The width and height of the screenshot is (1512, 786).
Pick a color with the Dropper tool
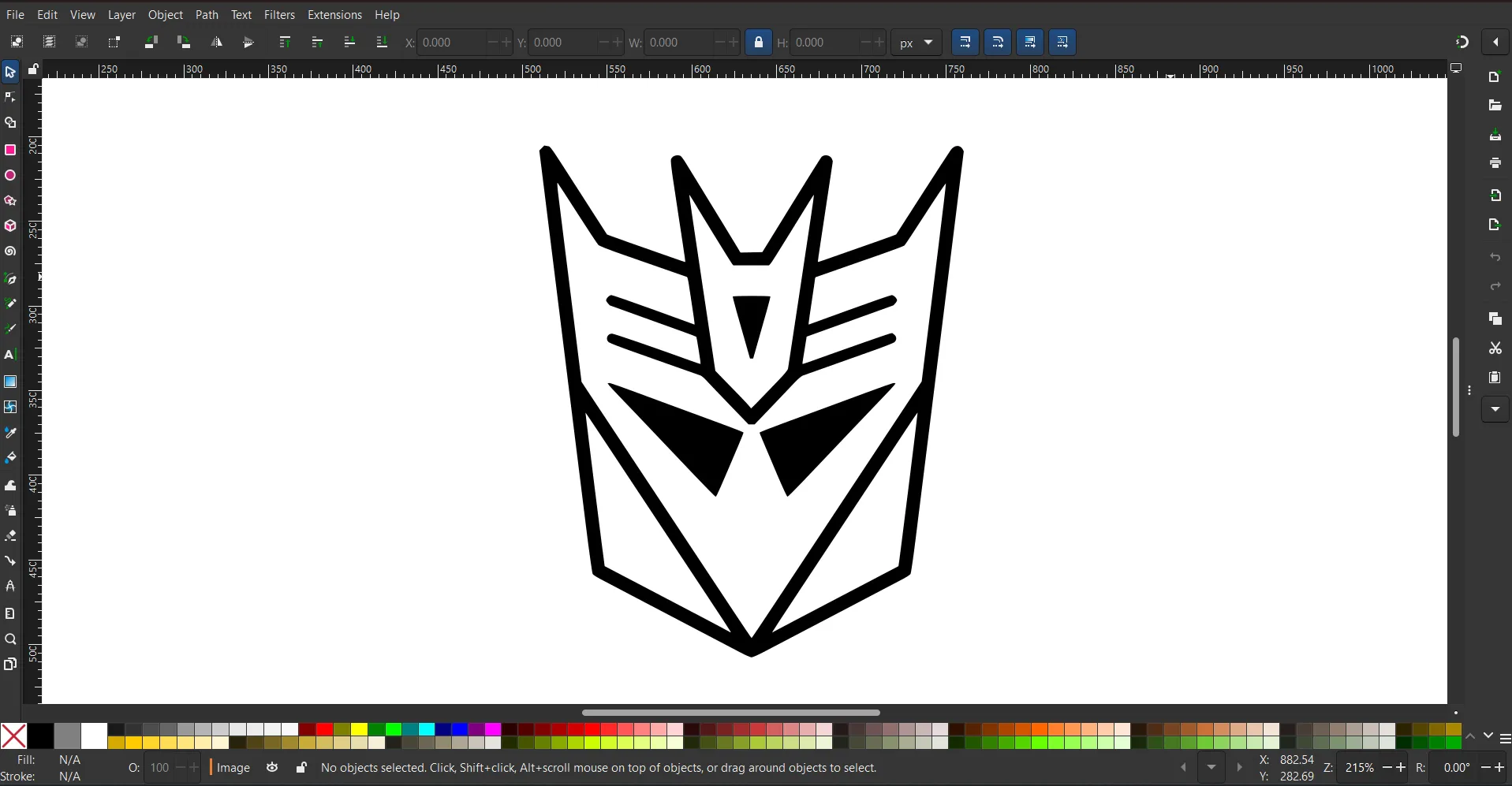click(x=10, y=433)
